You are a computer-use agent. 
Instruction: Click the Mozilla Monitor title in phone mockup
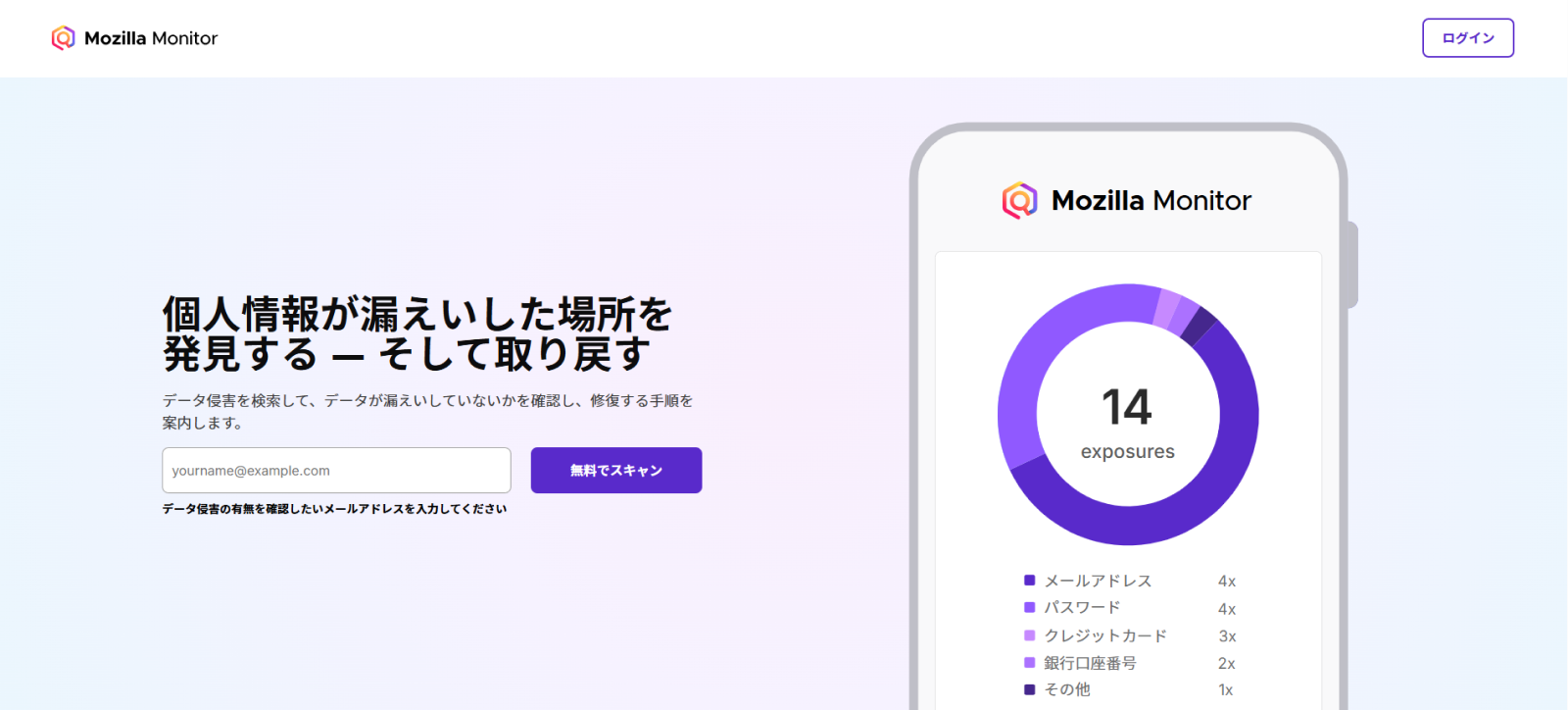point(1151,200)
